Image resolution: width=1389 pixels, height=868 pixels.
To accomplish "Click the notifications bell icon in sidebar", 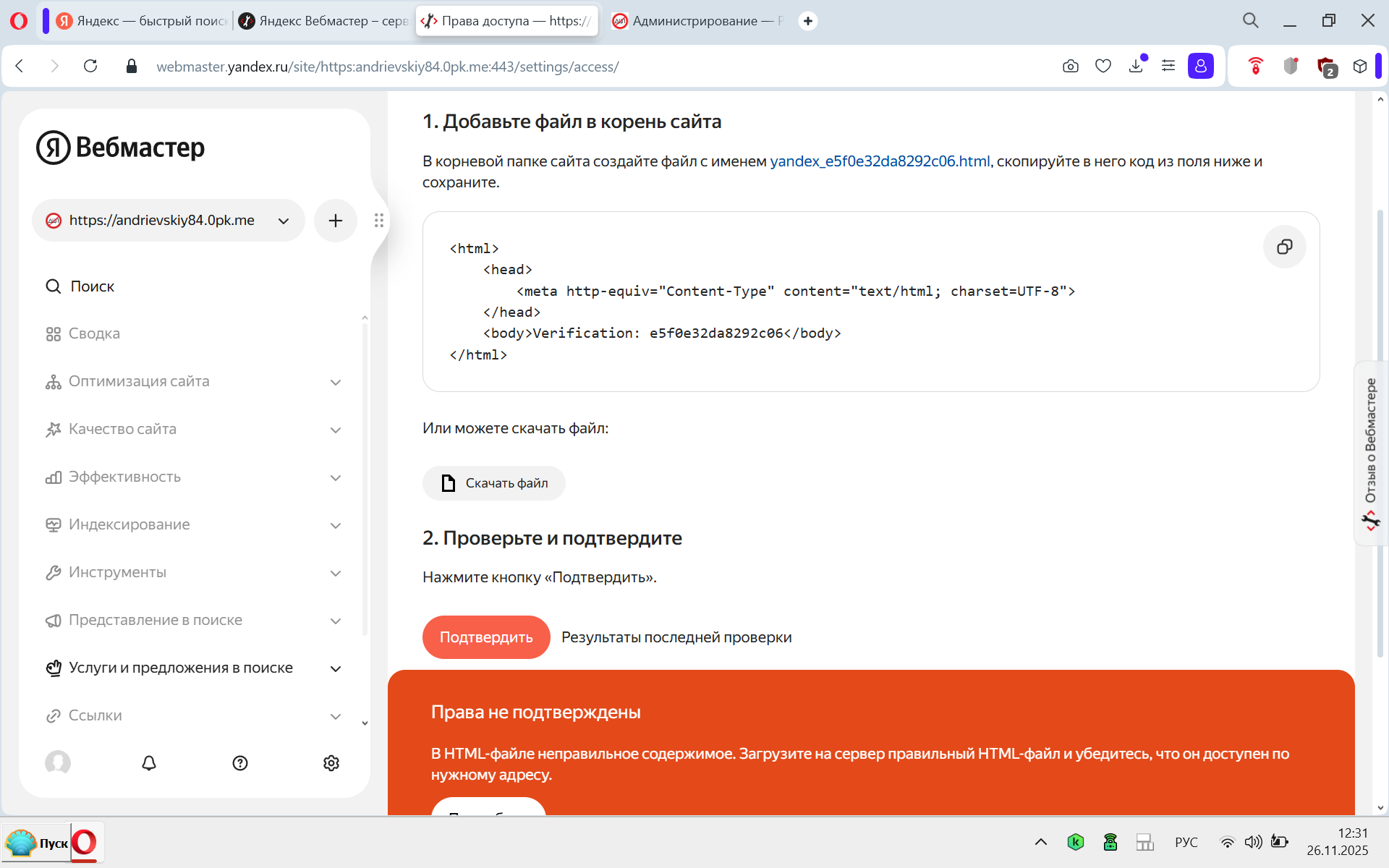I will 149,763.
